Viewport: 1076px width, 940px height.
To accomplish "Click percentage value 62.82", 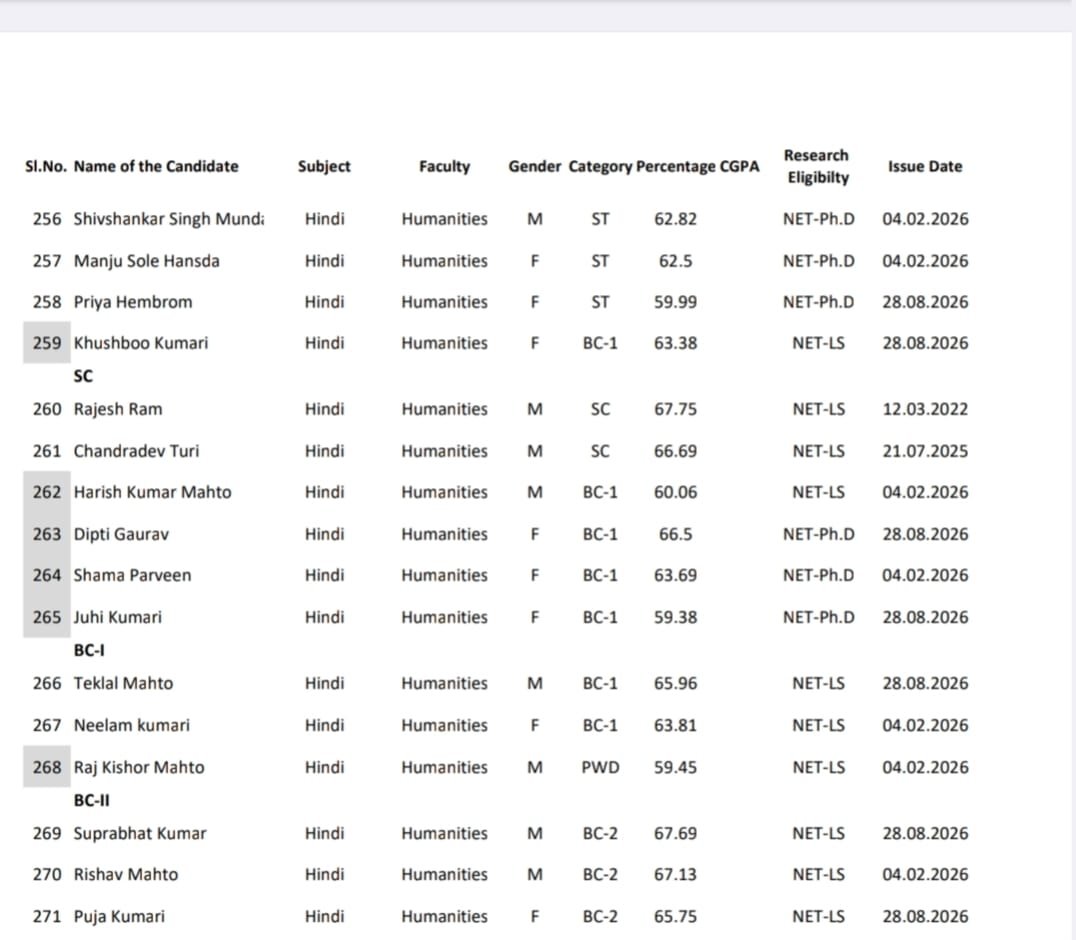I will pyautogui.click(x=675, y=219).
